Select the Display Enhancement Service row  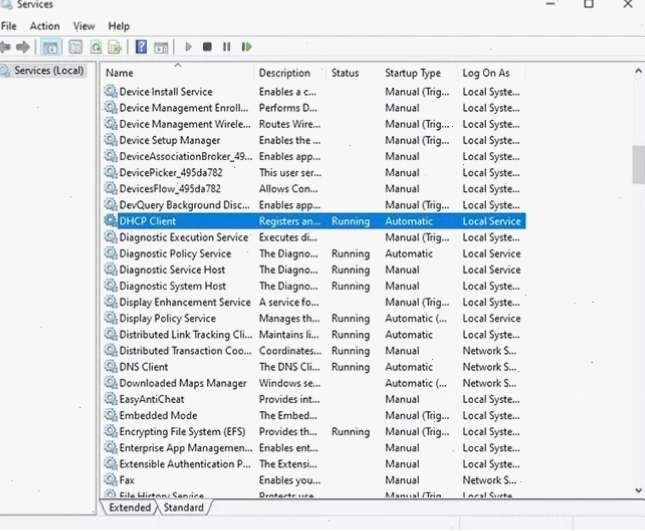tap(315, 302)
